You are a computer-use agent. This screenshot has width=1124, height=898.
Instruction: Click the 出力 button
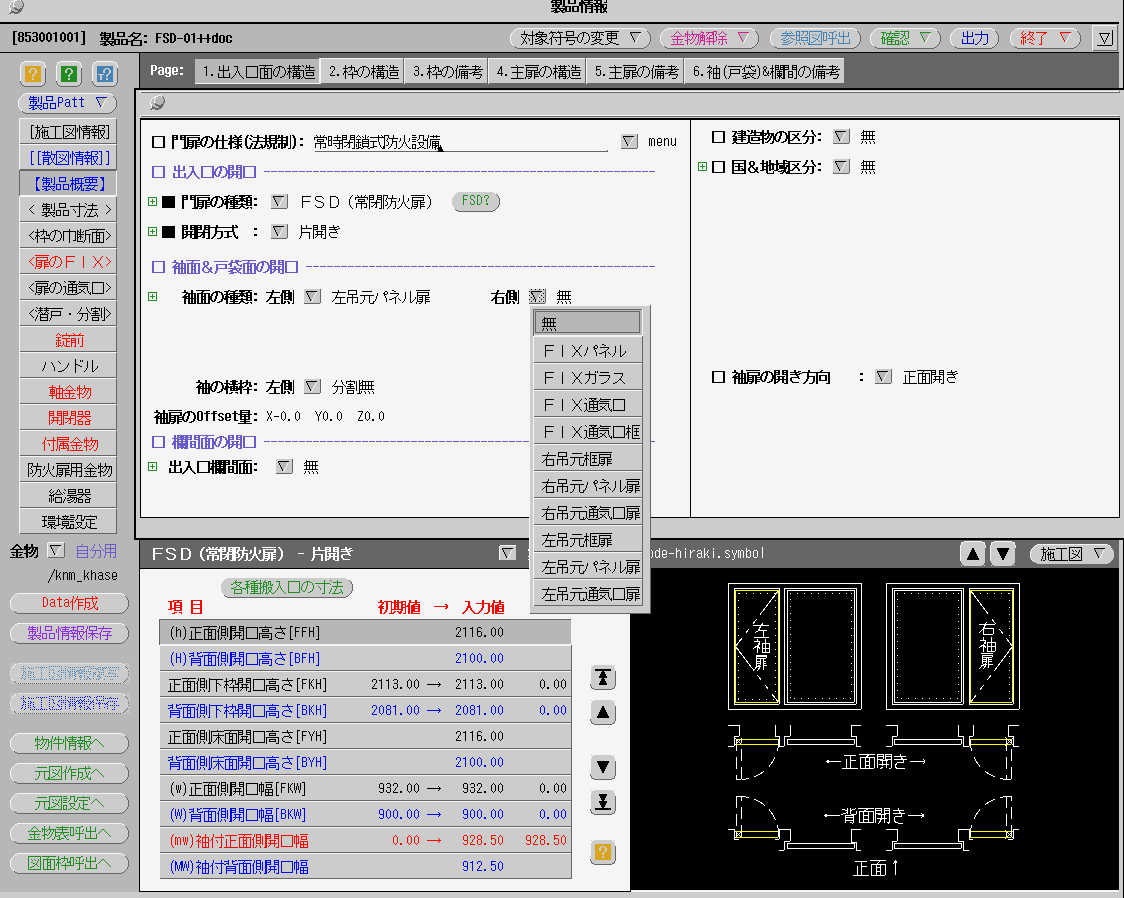click(974, 38)
